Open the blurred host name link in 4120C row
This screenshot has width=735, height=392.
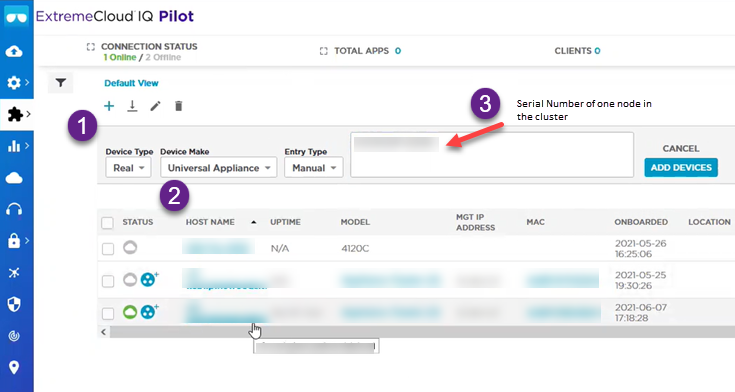pos(218,247)
